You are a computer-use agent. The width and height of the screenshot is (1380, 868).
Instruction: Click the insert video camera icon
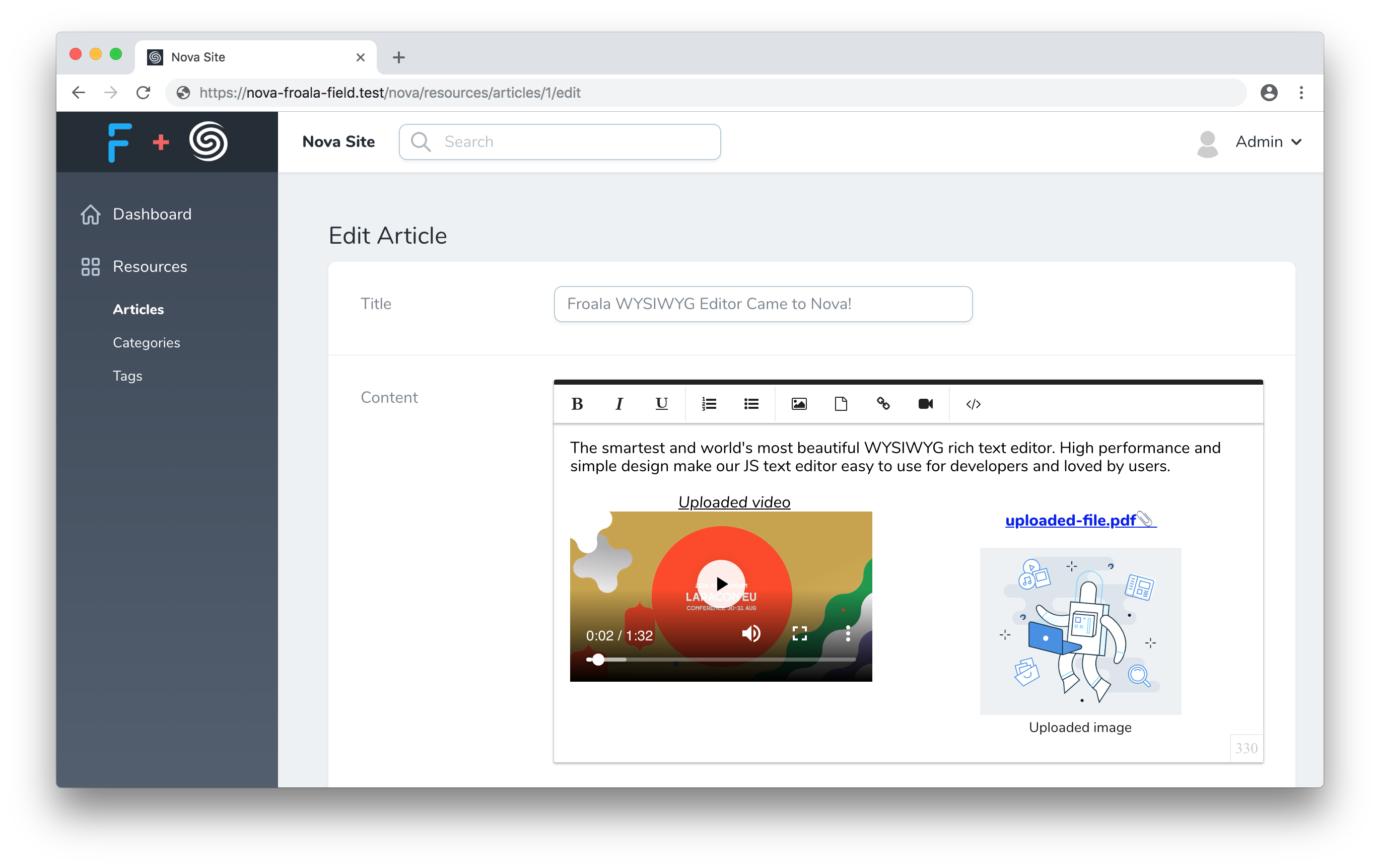click(x=925, y=404)
